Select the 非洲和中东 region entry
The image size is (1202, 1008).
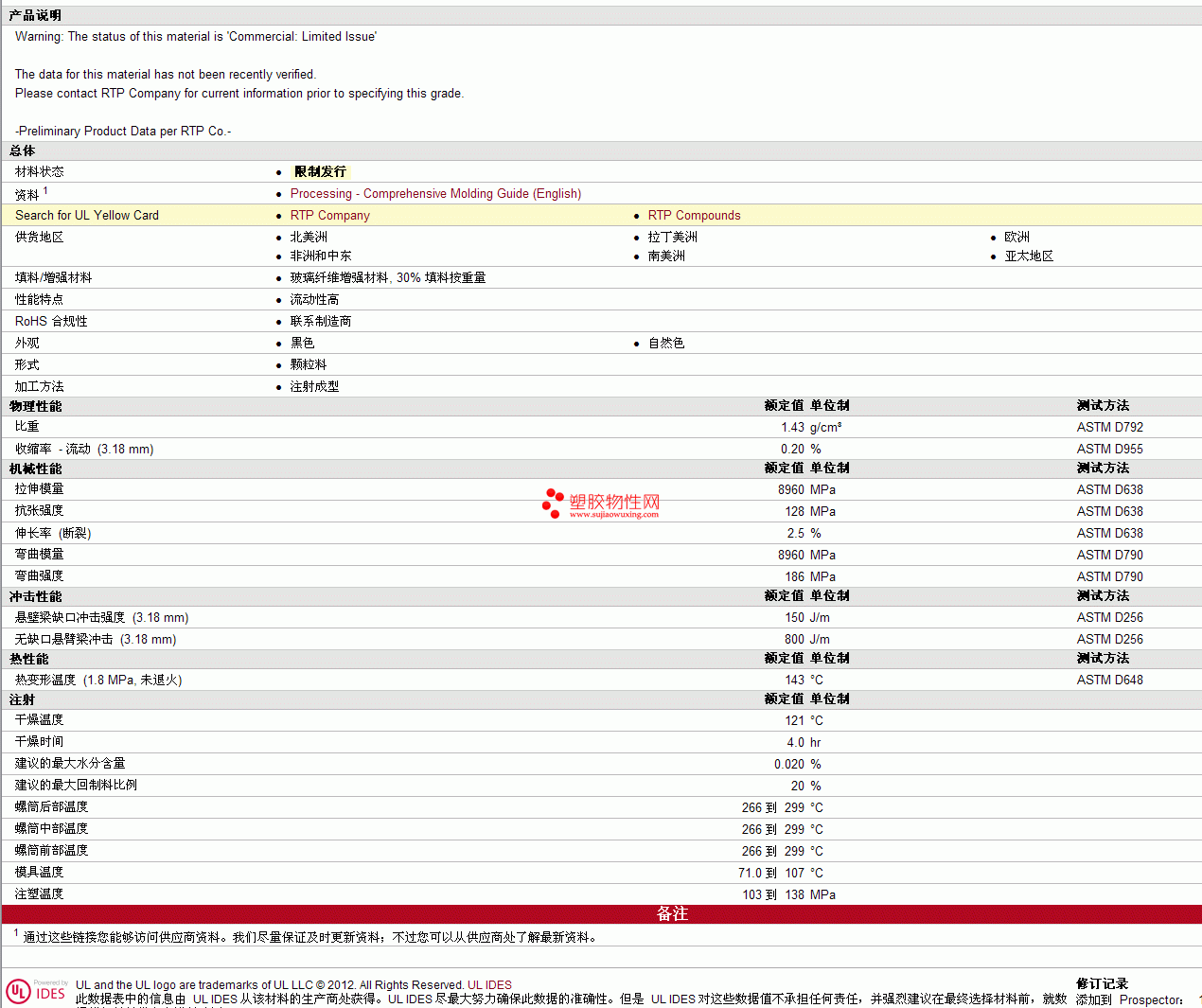coord(321,256)
